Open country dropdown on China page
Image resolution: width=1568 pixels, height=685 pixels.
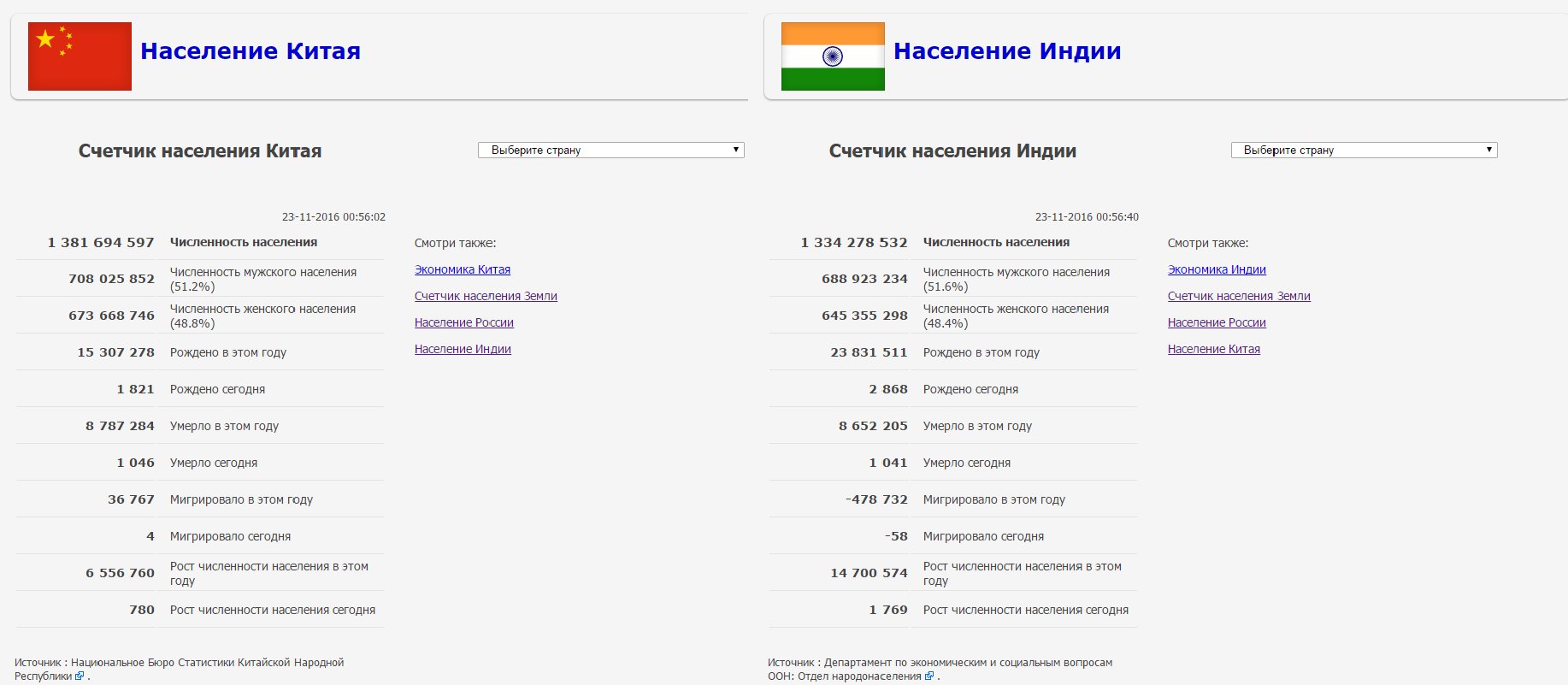coord(611,150)
